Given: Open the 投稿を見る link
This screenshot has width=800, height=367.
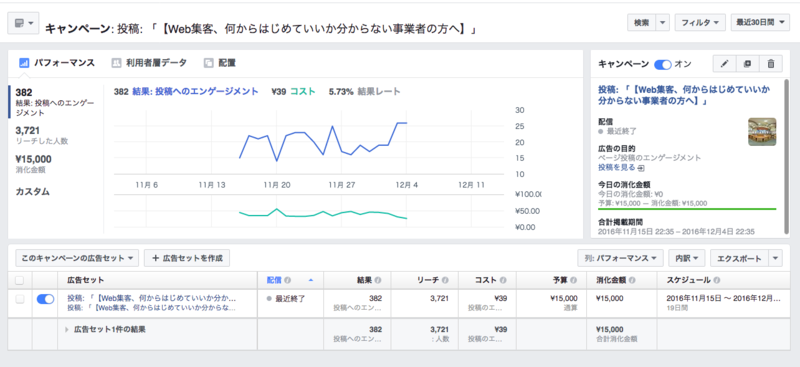Looking at the screenshot, I should point(616,167).
